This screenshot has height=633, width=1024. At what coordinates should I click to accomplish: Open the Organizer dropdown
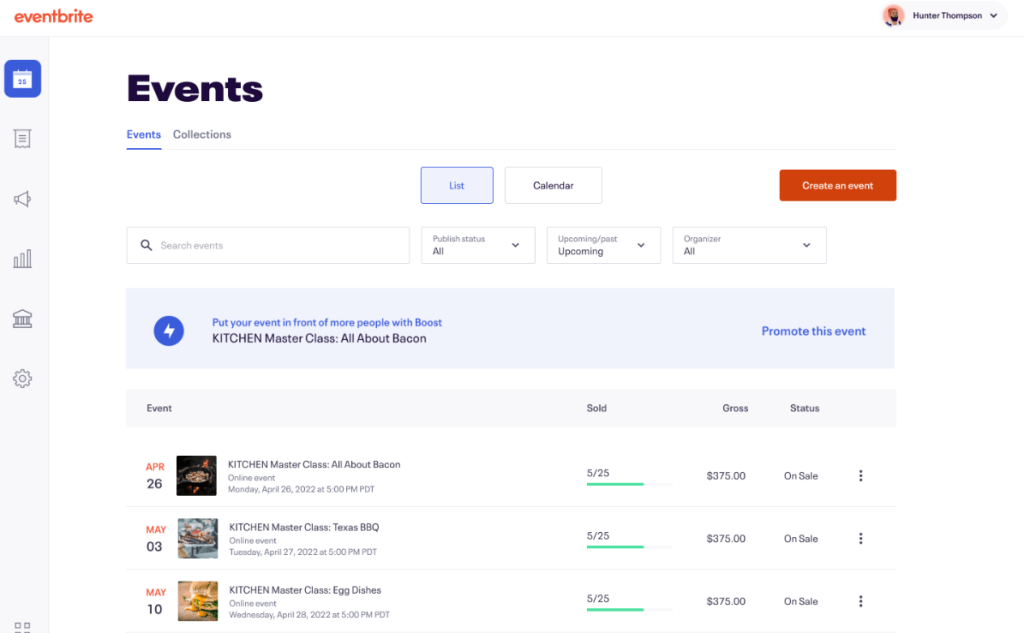point(749,245)
